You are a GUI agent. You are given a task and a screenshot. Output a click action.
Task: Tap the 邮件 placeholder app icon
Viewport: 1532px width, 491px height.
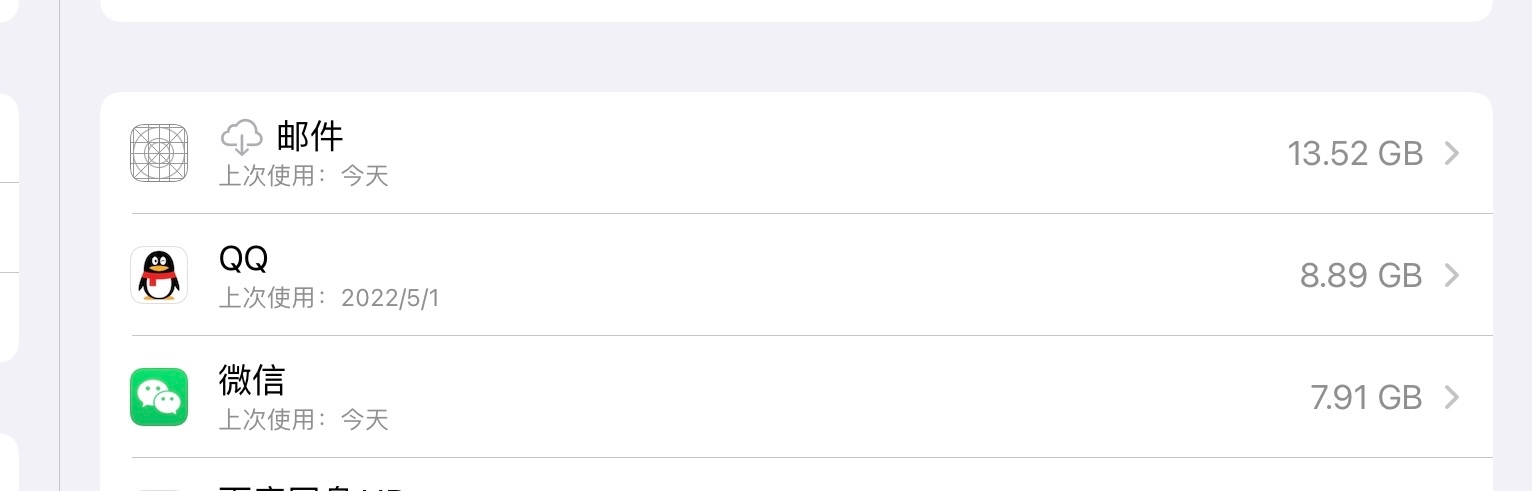click(159, 153)
